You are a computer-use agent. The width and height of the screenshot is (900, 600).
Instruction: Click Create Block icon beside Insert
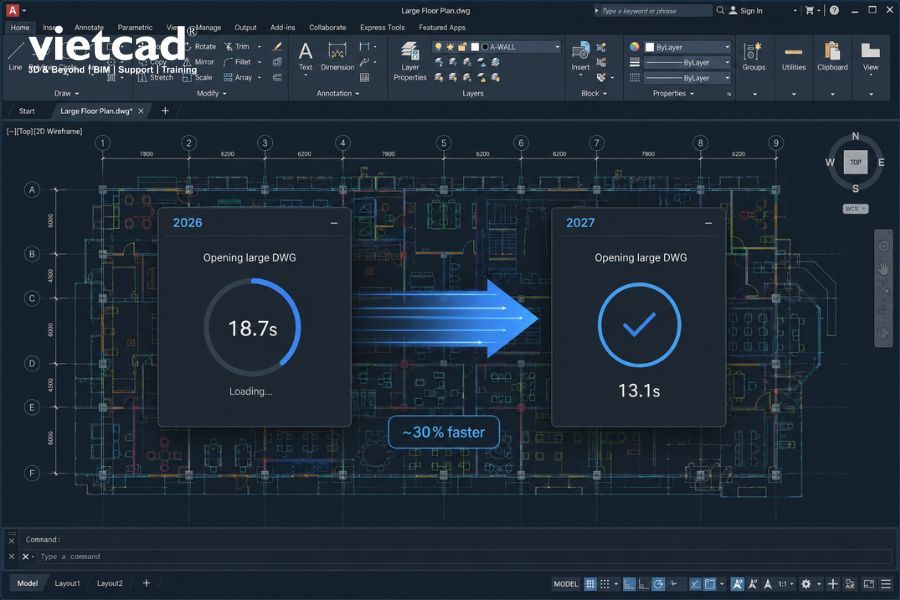pyautogui.click(x=601, y=47)
